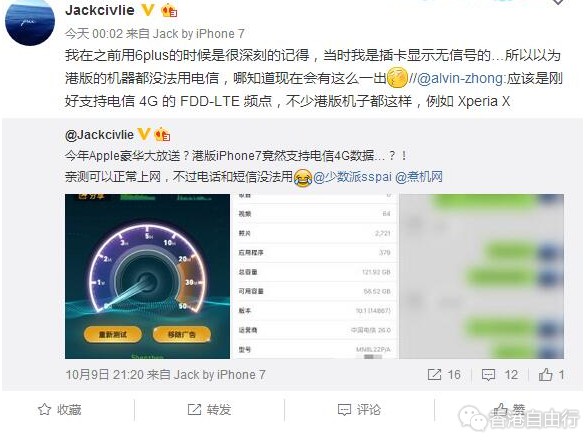Click the 评论 comment button
Image resolution: width=586 pixels, height=443 pixels.
click(x=359, y=410)
